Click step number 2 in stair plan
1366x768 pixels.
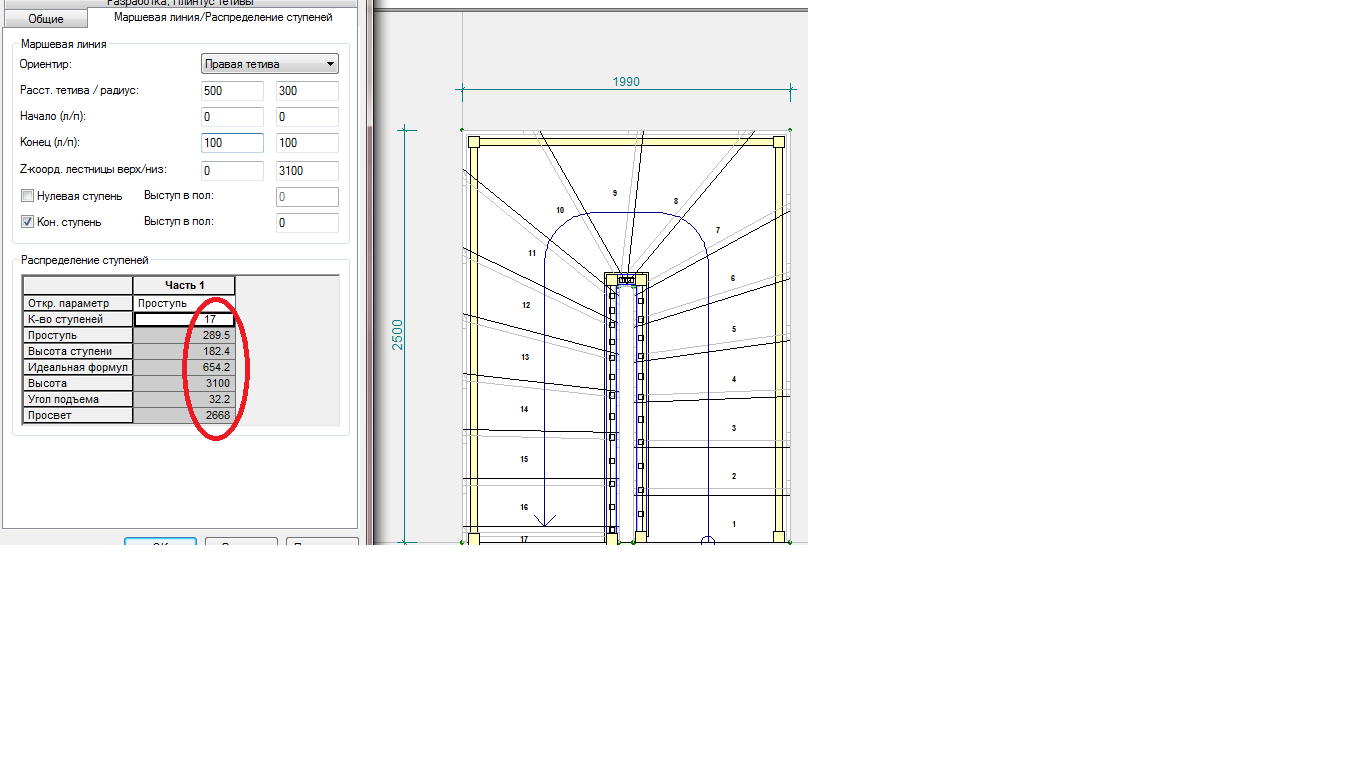coord(734,476)
